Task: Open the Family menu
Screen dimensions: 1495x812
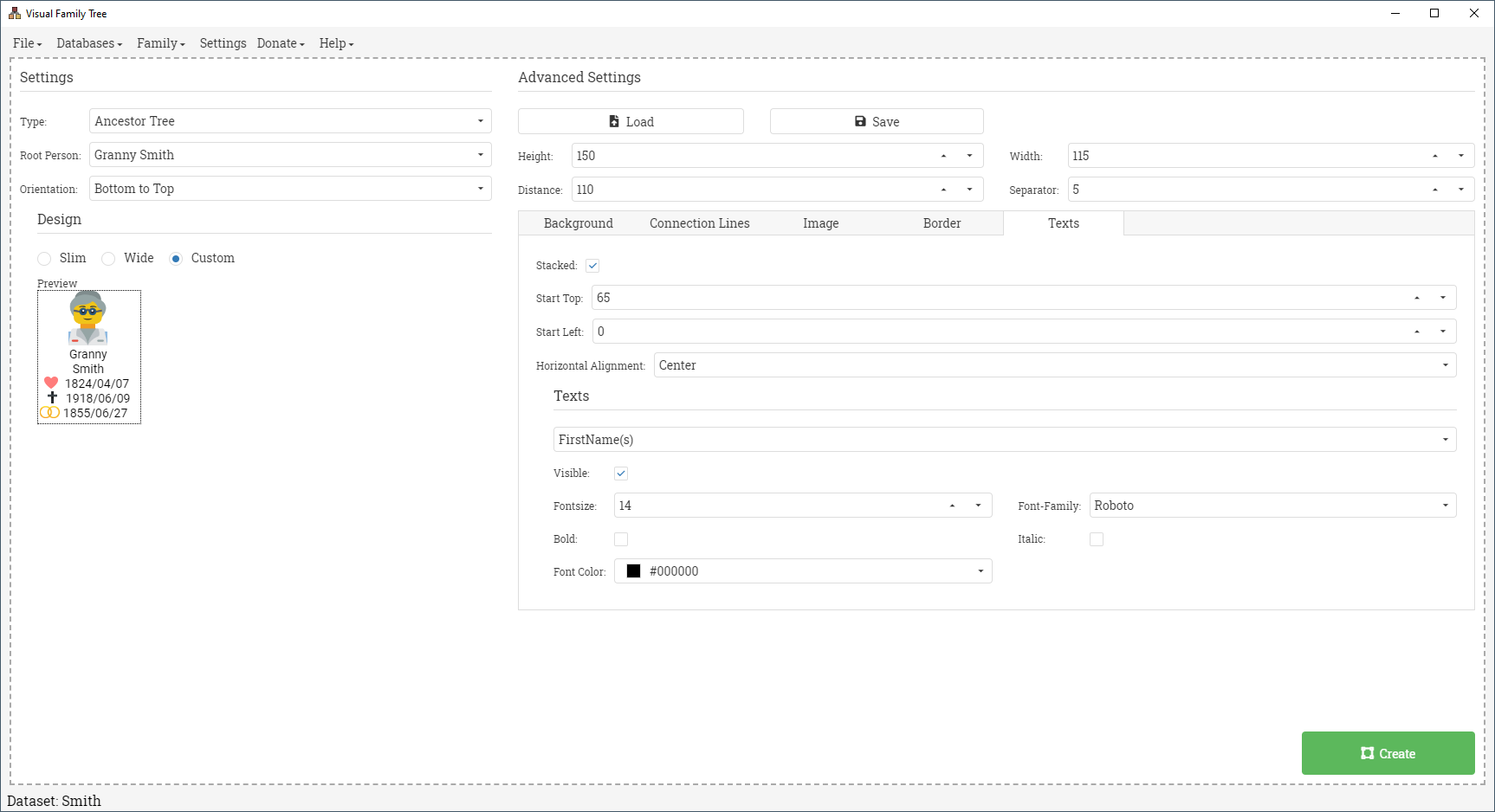Action: 161,43
